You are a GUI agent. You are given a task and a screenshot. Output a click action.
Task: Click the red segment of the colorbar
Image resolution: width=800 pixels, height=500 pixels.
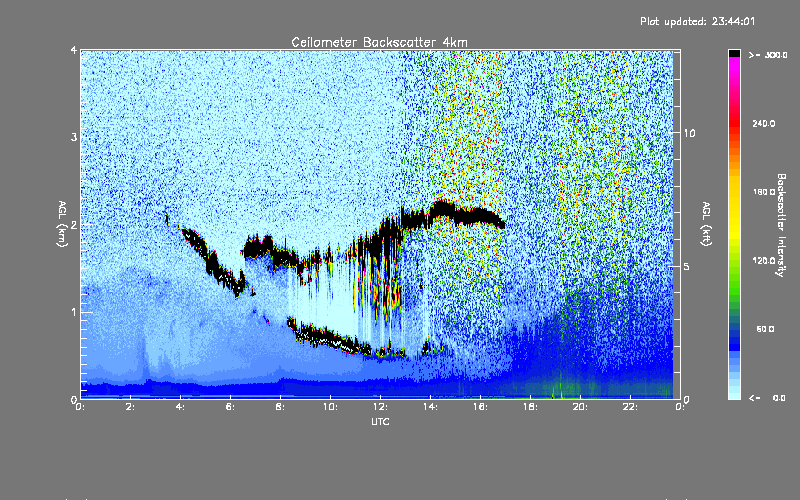(x=734, y=122)
